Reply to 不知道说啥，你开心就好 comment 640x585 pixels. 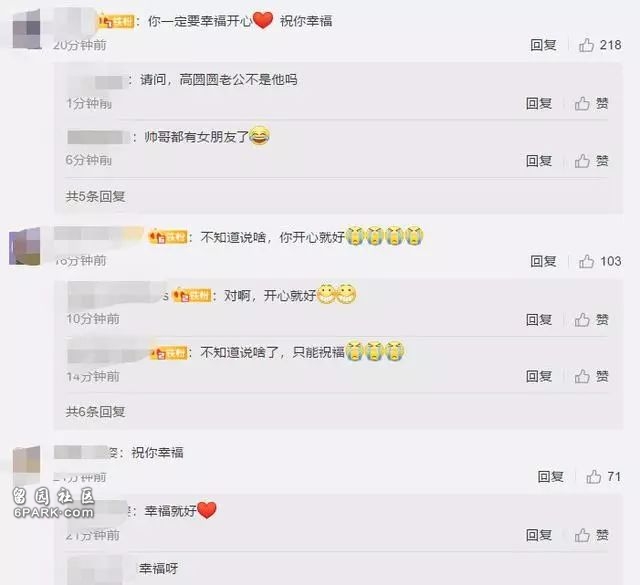(543, 261)
